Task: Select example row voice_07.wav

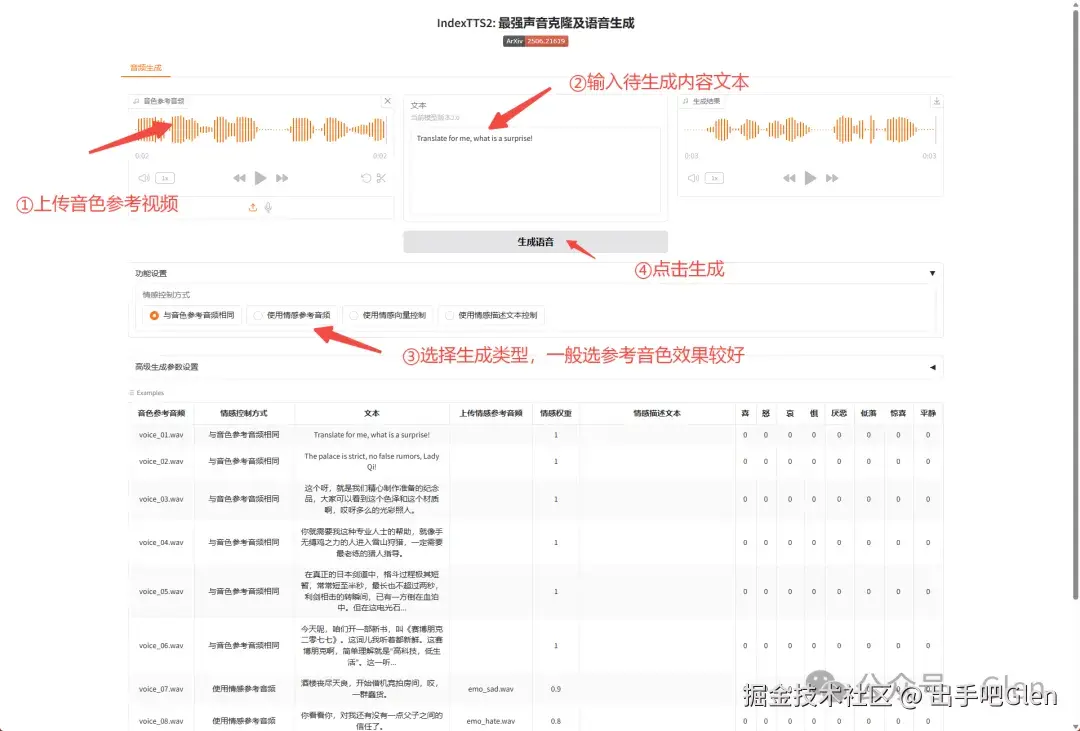Action: coord(535,688)
